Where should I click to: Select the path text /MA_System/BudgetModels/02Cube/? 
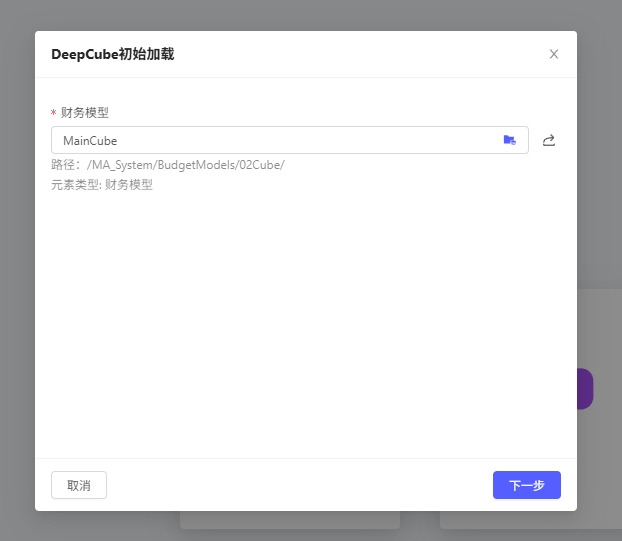click(x=185, y=165)
